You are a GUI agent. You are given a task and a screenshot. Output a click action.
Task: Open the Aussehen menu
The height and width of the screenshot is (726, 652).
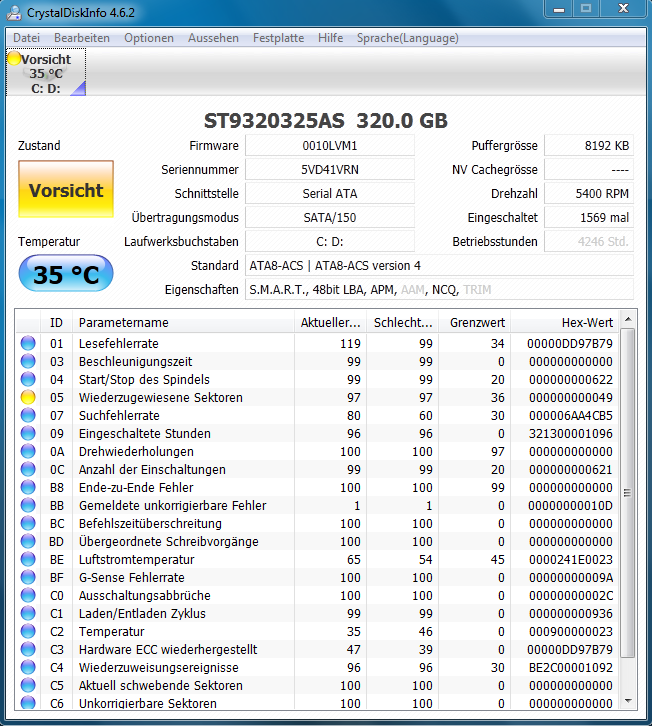pos(213,38)
